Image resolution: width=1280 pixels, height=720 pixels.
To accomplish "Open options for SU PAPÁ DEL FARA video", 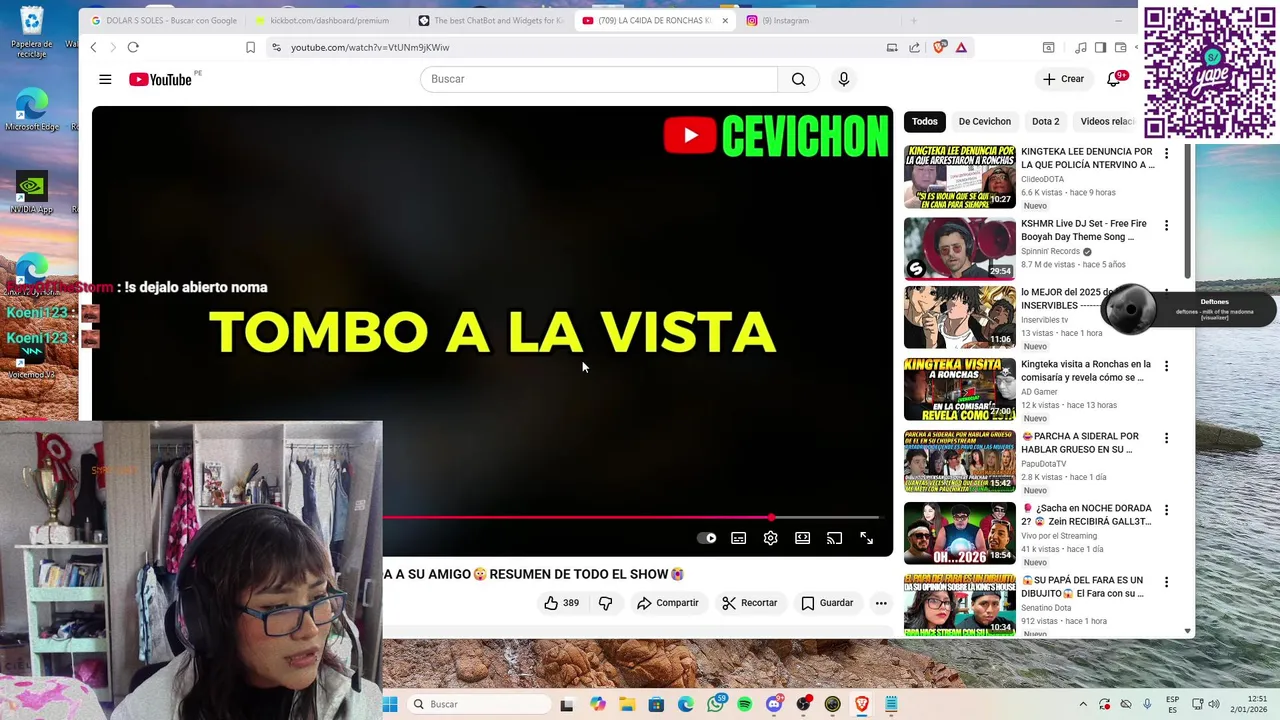I will click(1166, 582).
